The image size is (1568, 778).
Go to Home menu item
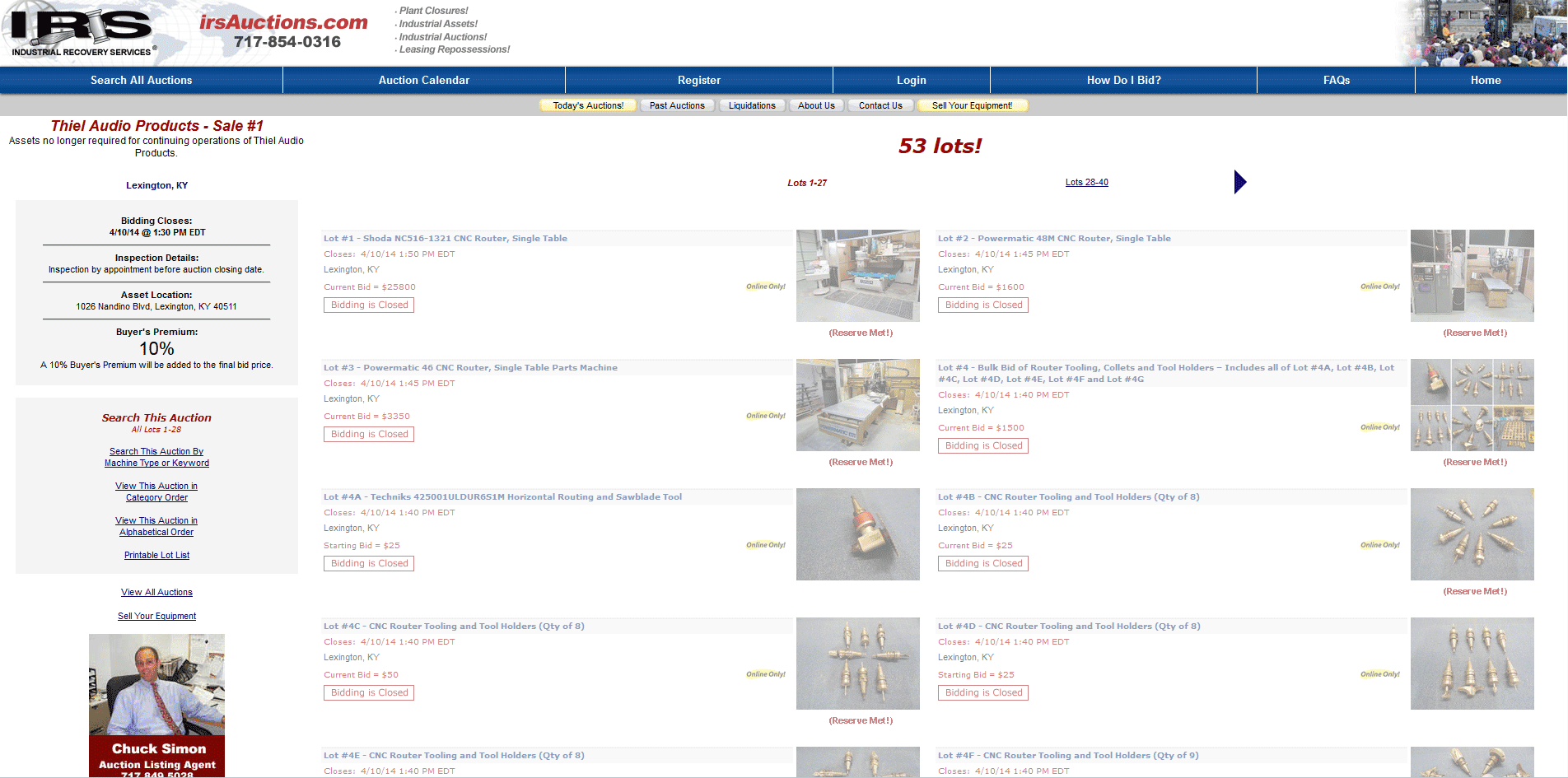(1486, 80)
